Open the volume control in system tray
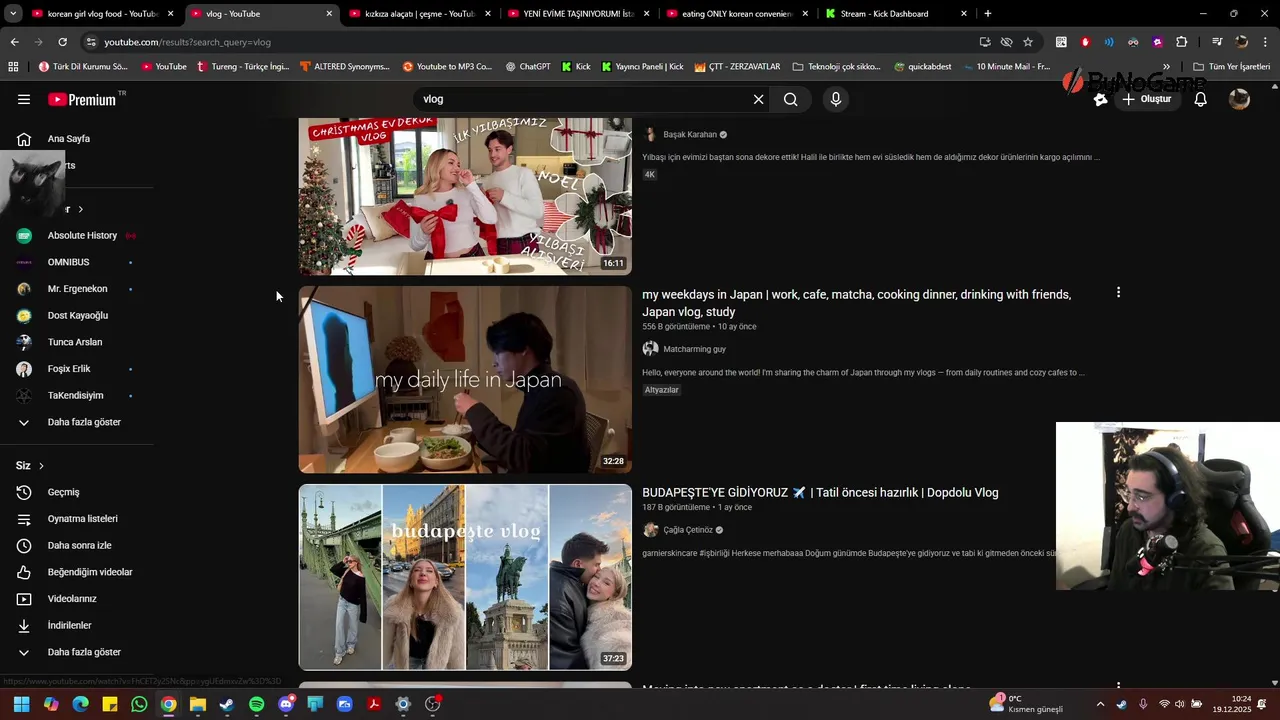 click(1179, 704)
